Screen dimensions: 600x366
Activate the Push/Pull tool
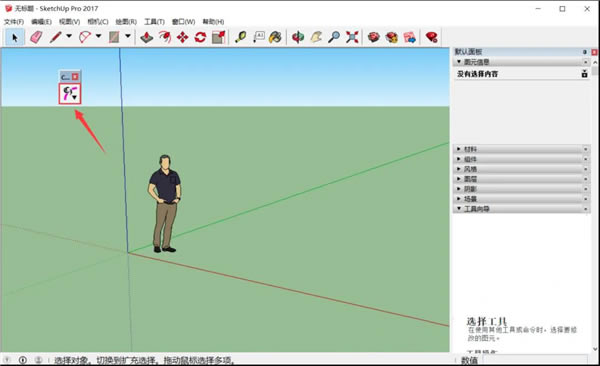click(x=147, y=38)
